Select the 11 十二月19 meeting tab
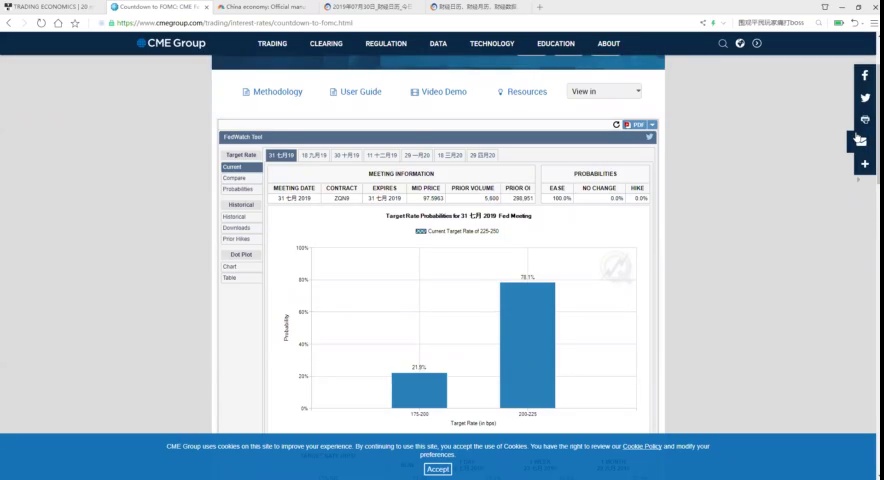This screenshot has width=884, height=480. click(x=382, y=155)
